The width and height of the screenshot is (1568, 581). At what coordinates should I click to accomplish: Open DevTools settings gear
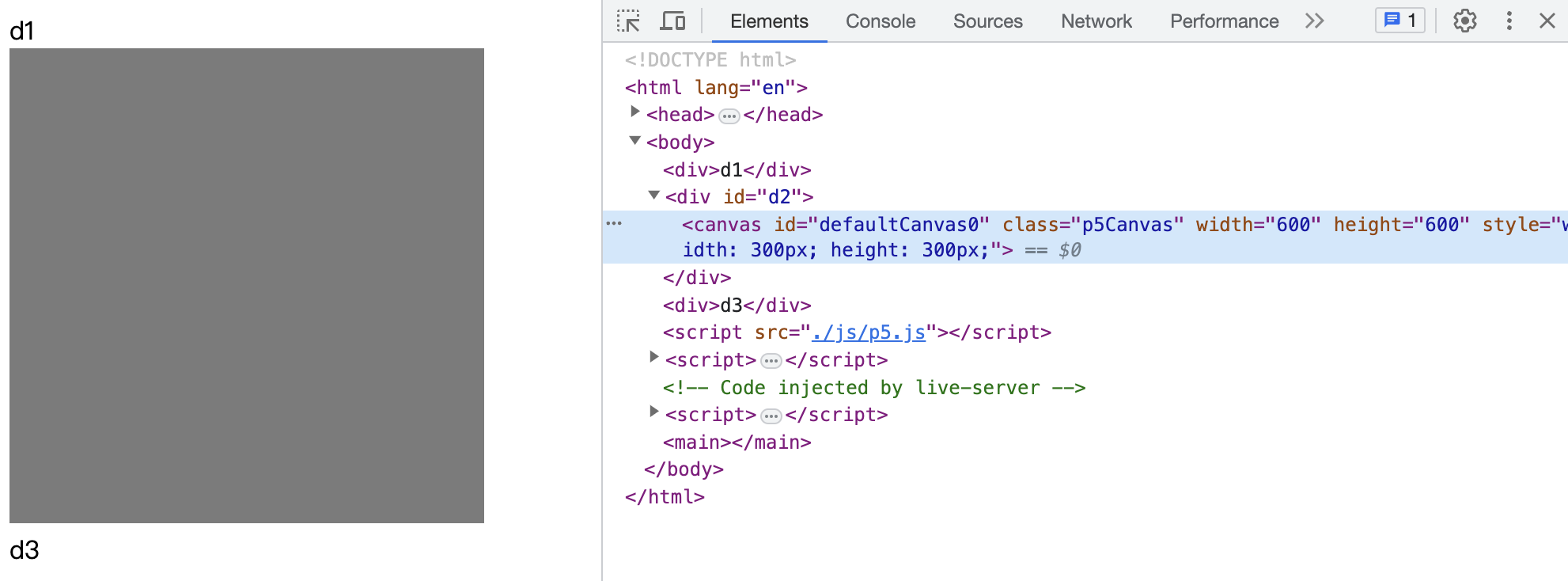pos(1465,21)
